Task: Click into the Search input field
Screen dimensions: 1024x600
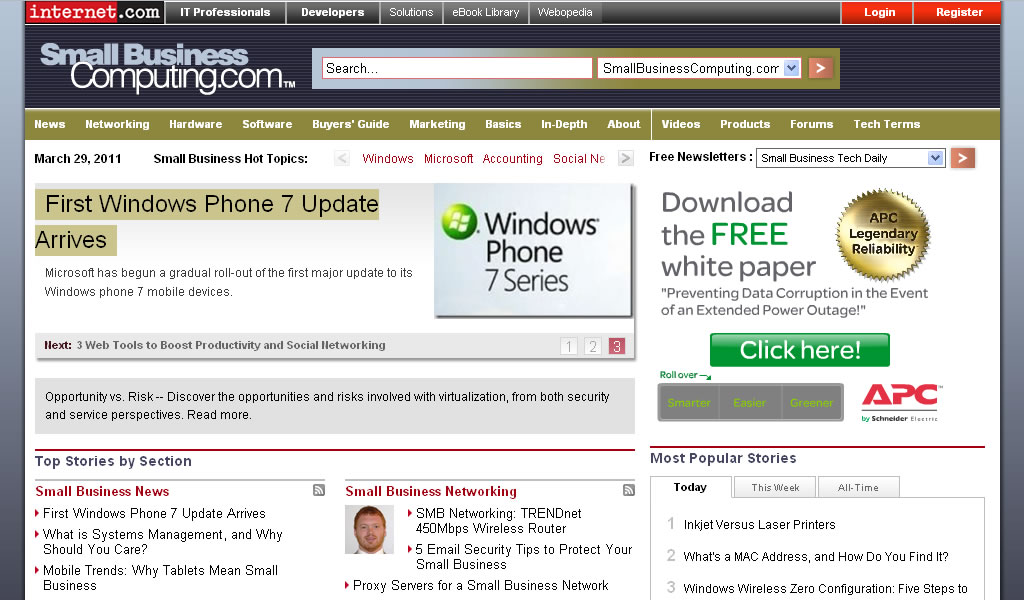Action: click(457, 68)
